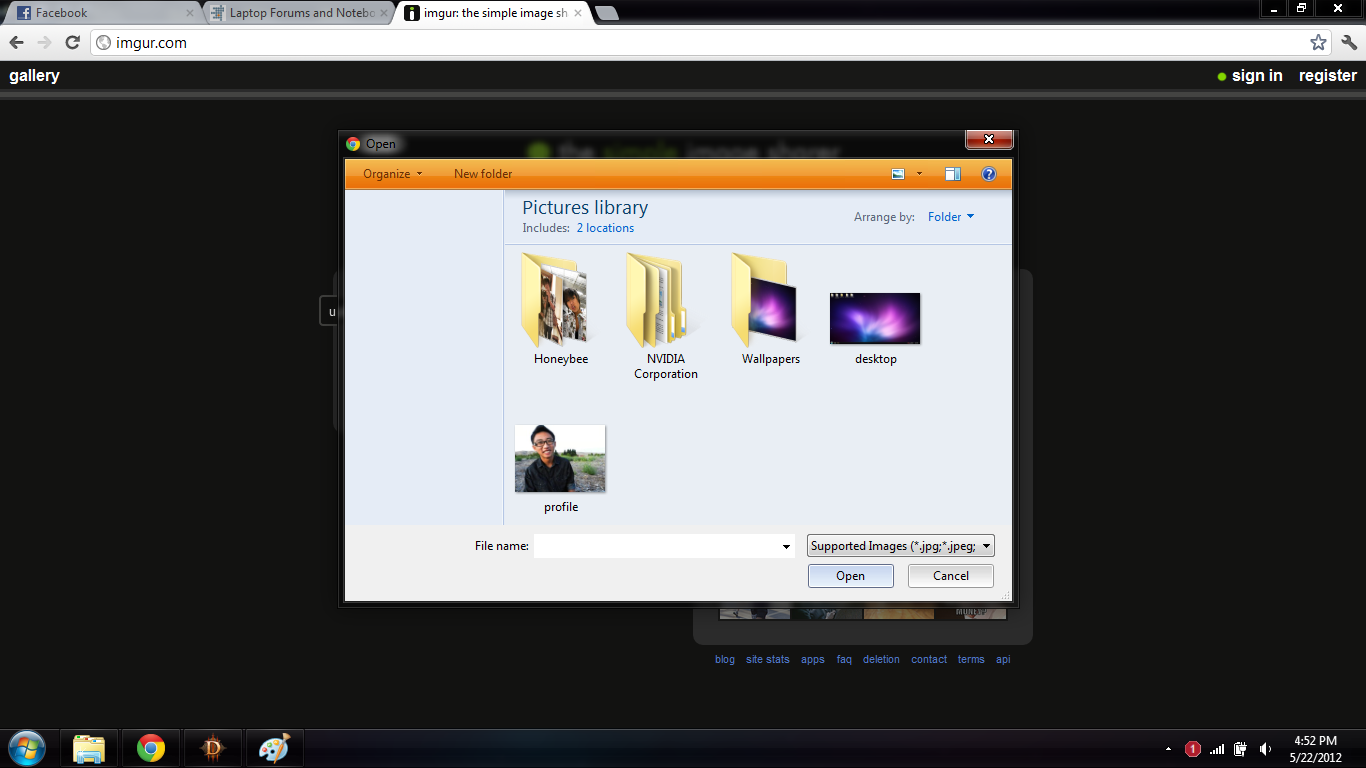
Task: Open the Supported Images file type dropdown
Action: [x=901, y=546]
